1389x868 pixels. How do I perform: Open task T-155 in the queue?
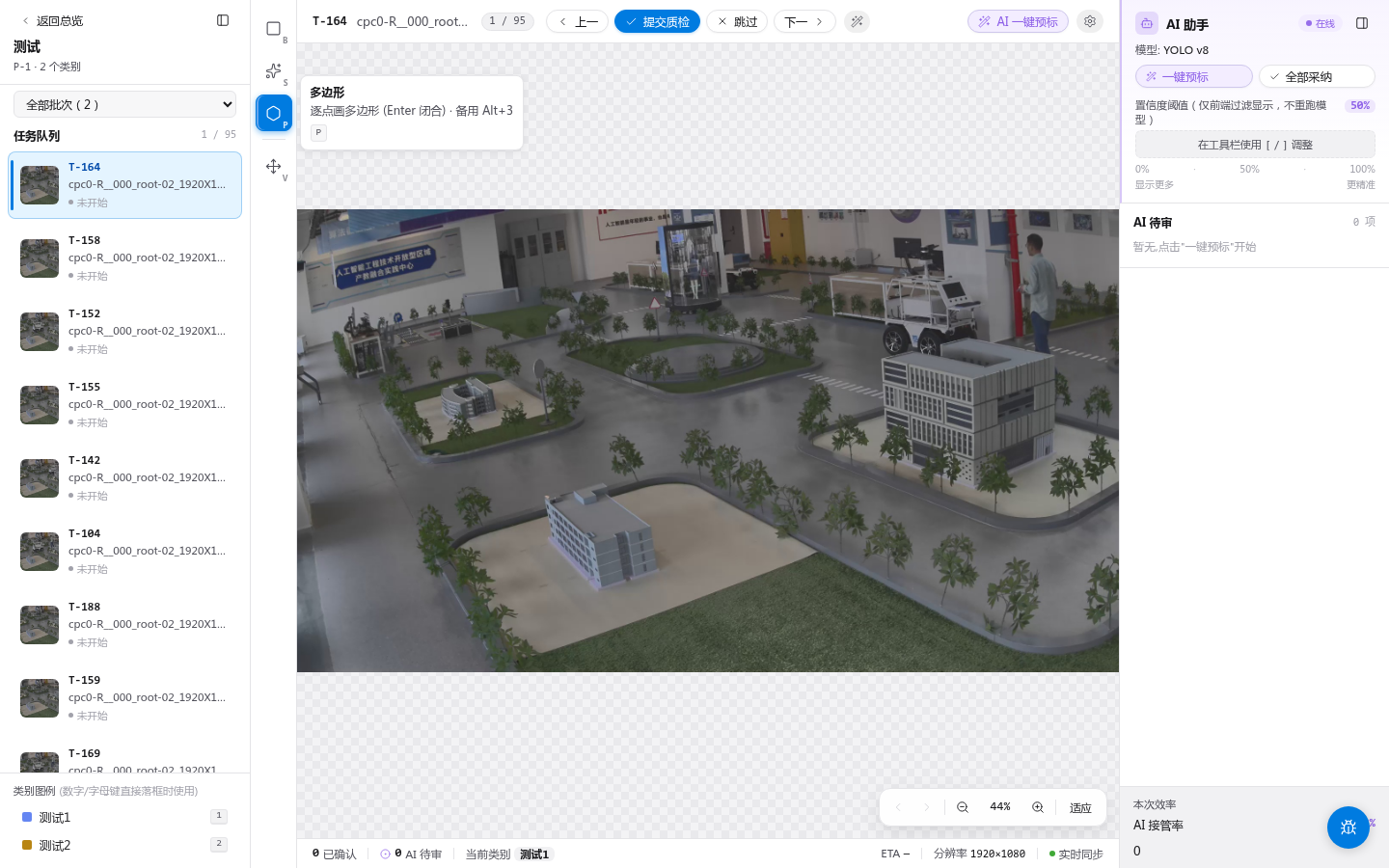pyautogui.click(x=125, y=405)
